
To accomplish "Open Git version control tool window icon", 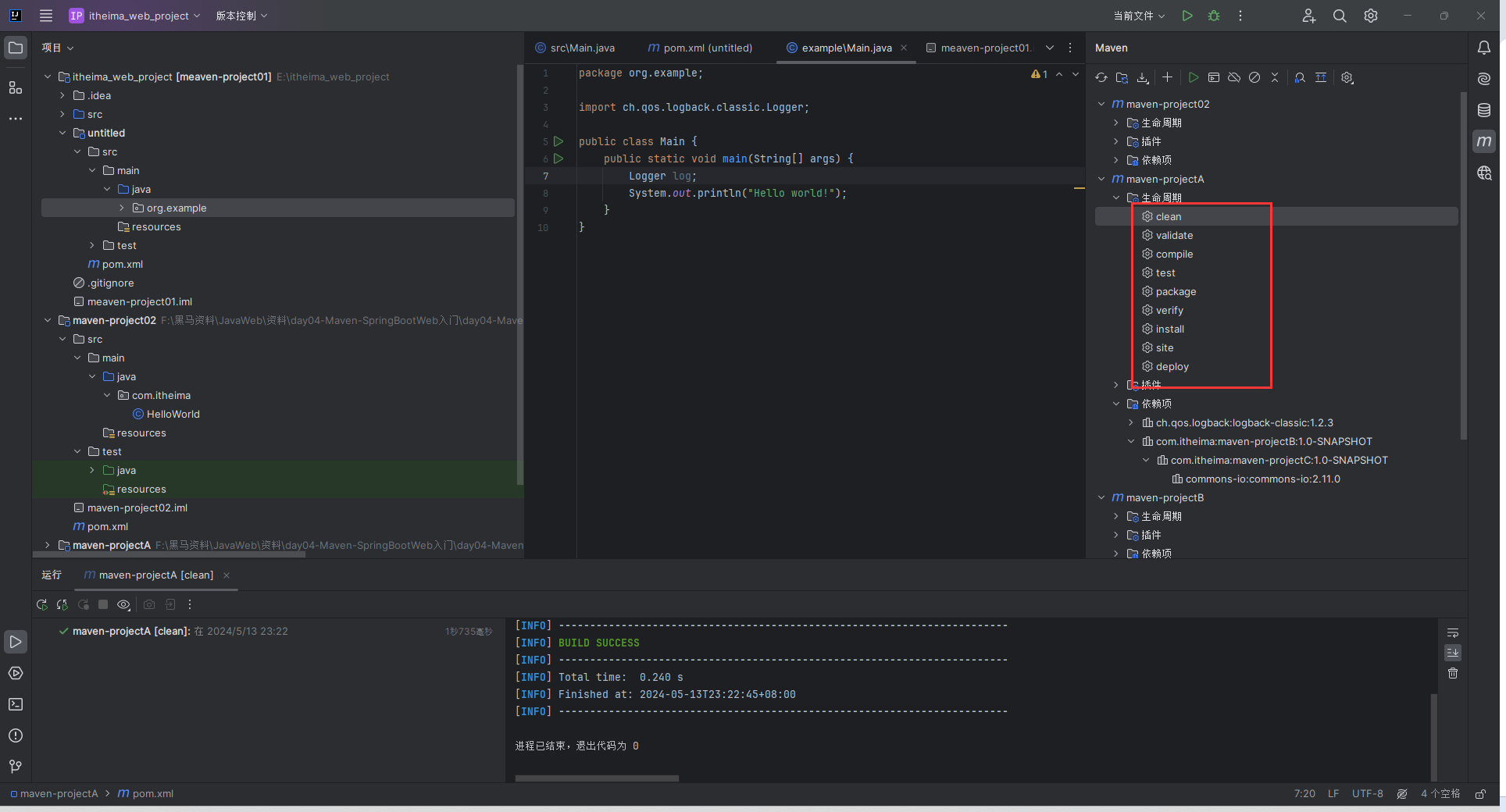I will 16,767.
